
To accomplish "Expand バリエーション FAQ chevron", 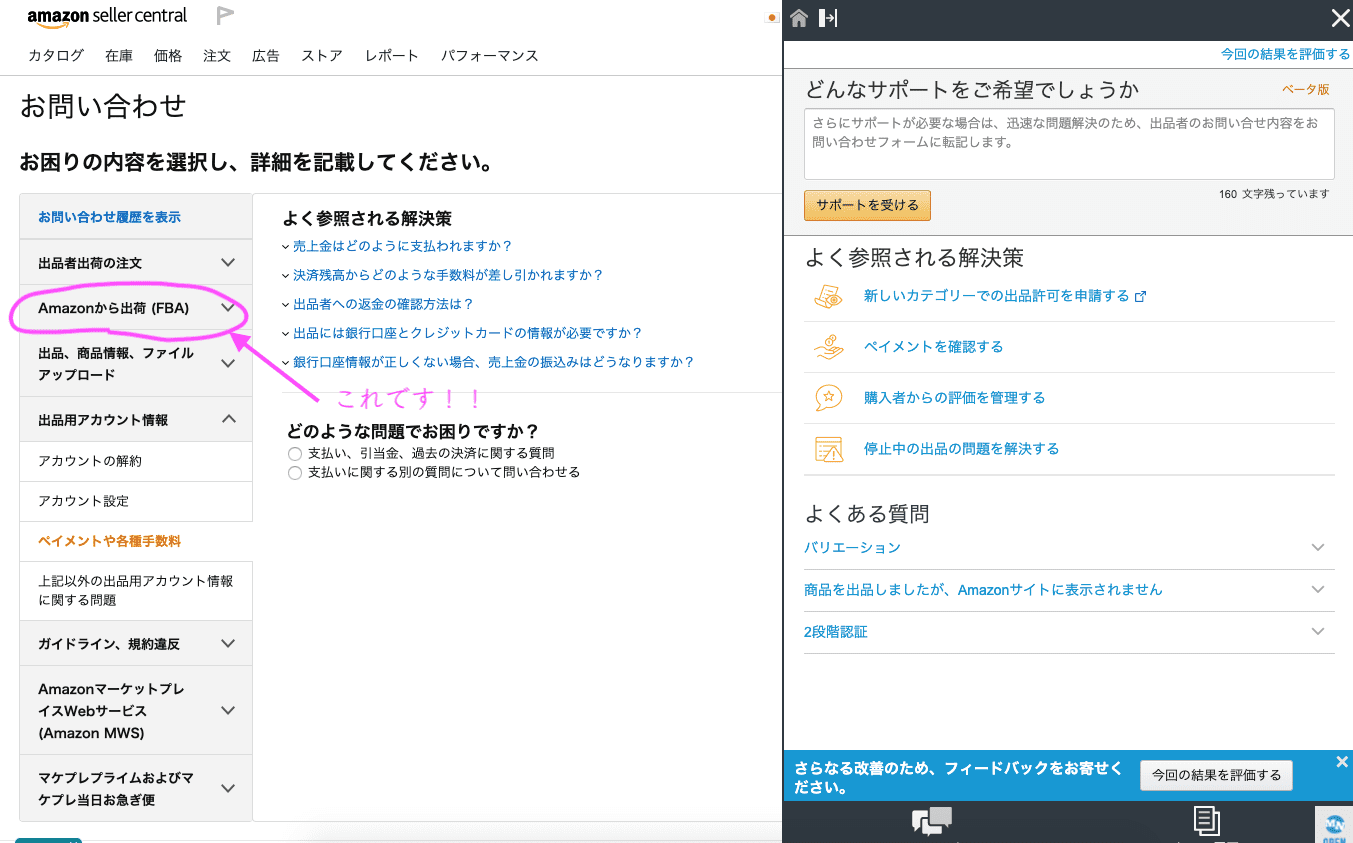I will click(1318, 548).
